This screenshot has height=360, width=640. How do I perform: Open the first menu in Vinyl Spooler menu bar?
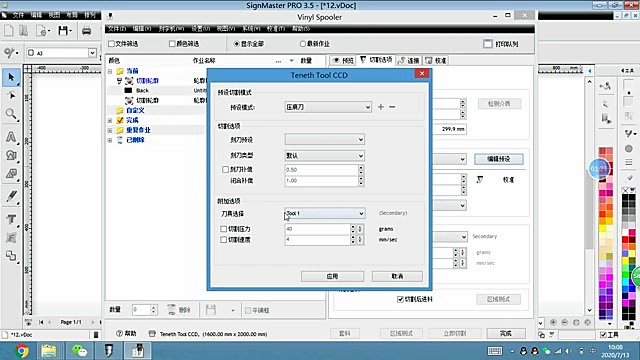(117, 29)
